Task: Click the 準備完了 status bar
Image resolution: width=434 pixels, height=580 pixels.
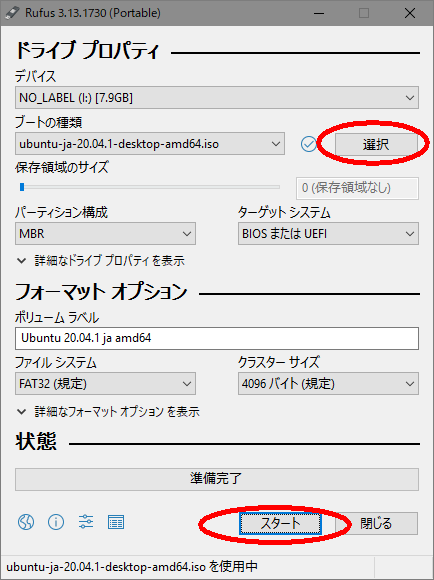Action: click(217, 479)
